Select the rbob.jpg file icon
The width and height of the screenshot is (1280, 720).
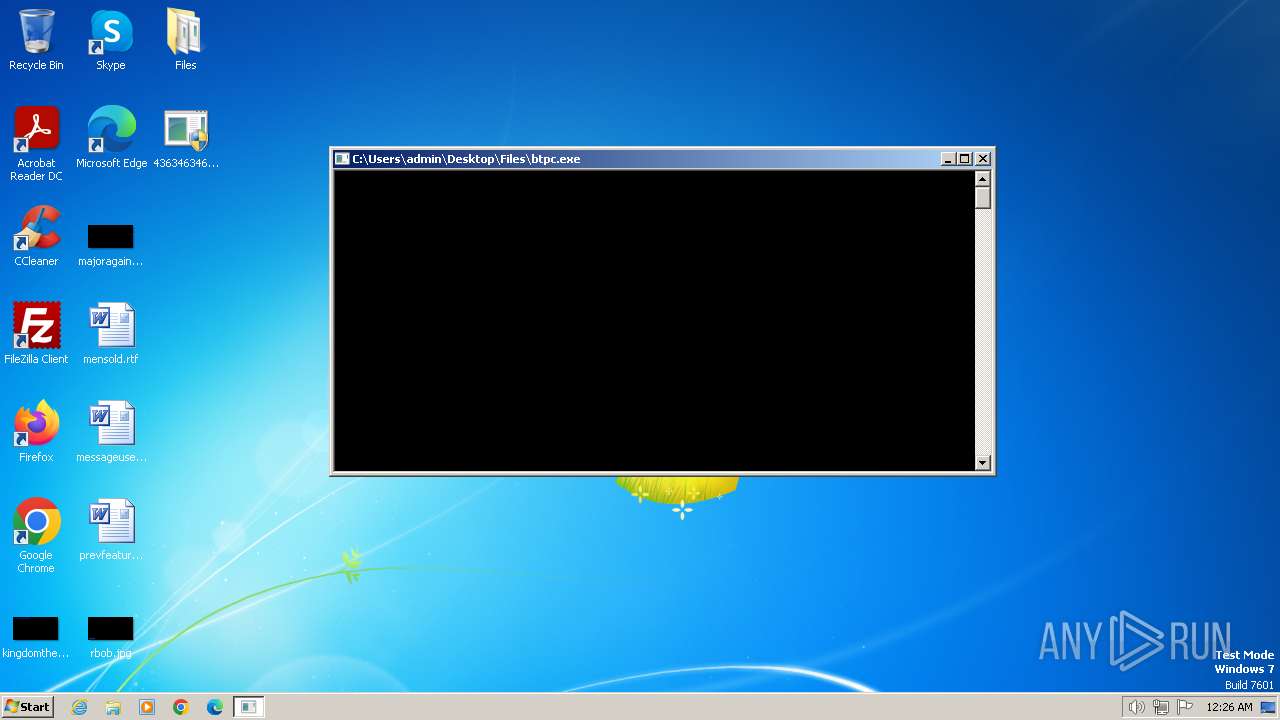111,637
